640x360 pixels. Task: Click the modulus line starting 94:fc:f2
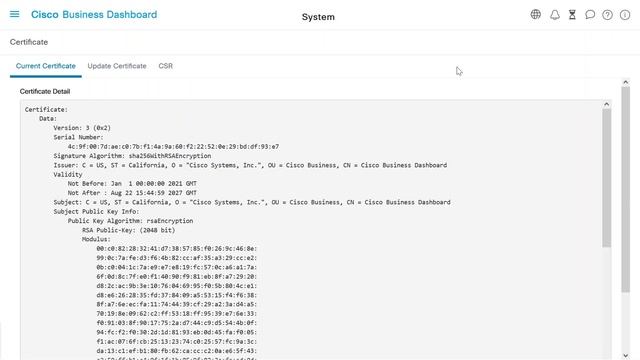pyautogui.click(x=177, y=332)
